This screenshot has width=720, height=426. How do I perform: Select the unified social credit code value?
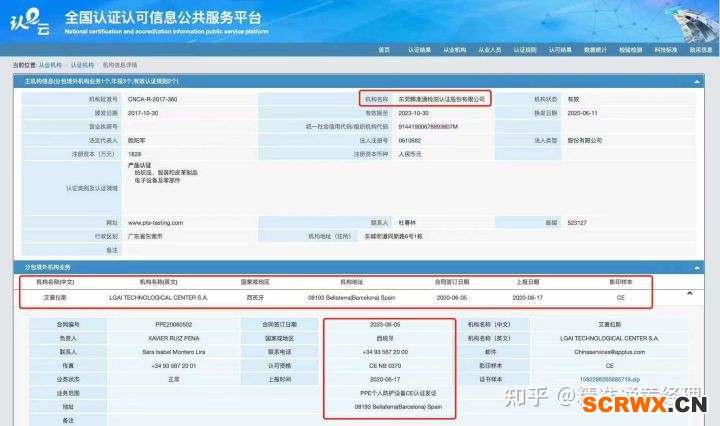[428, 127]
